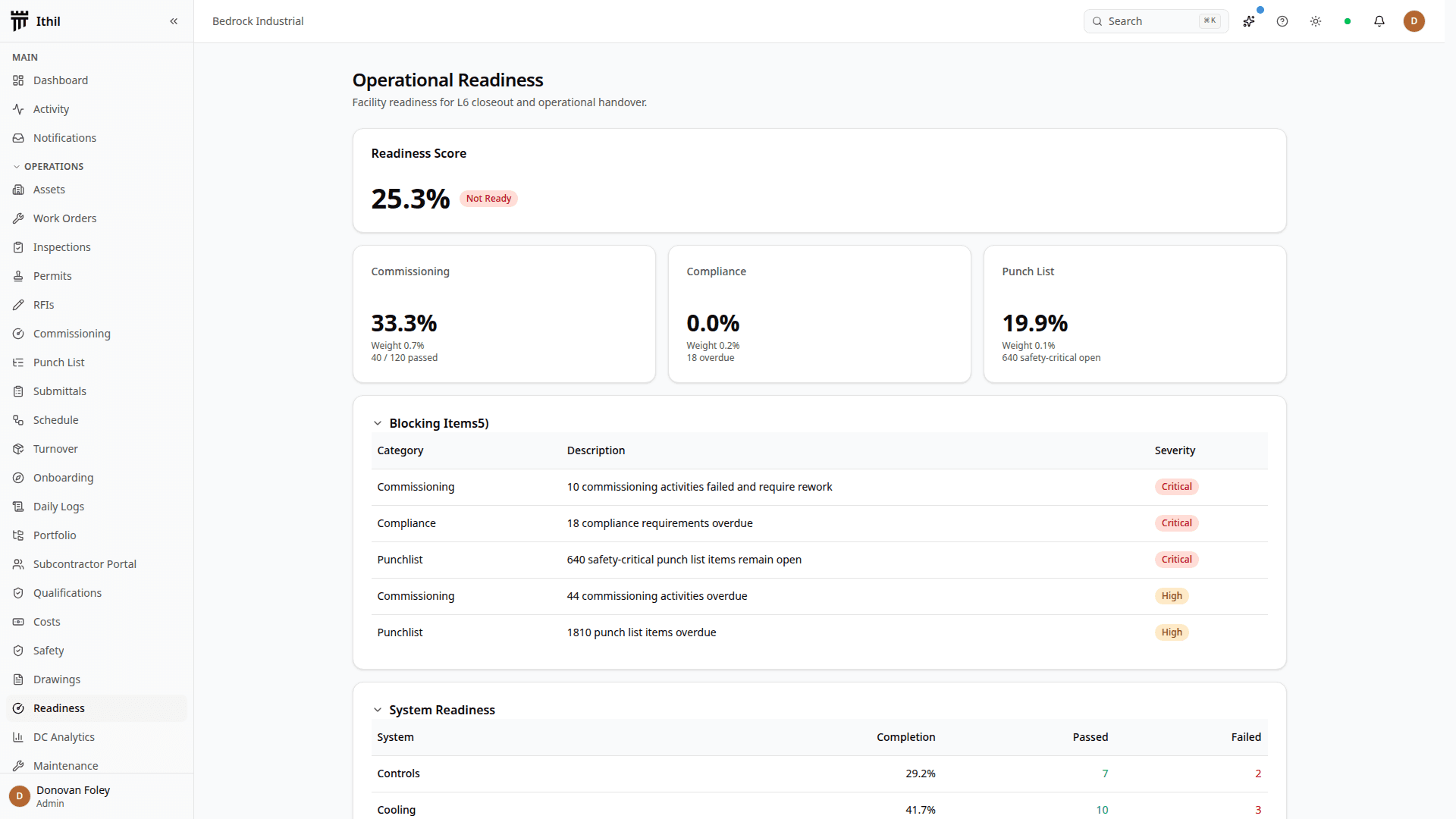Collapse the OPERATIONS sidebar section
This screenshot has height=819, width=1456.
[x=48, y=166]
